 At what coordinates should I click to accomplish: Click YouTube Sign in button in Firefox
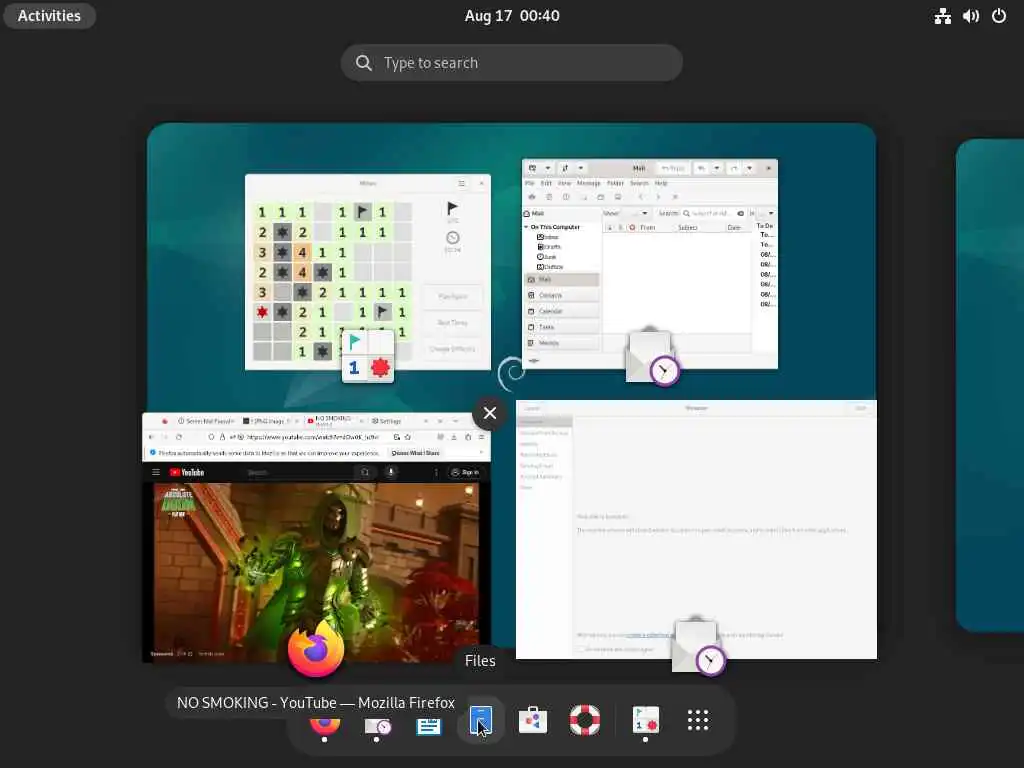(x=464, y=472)
